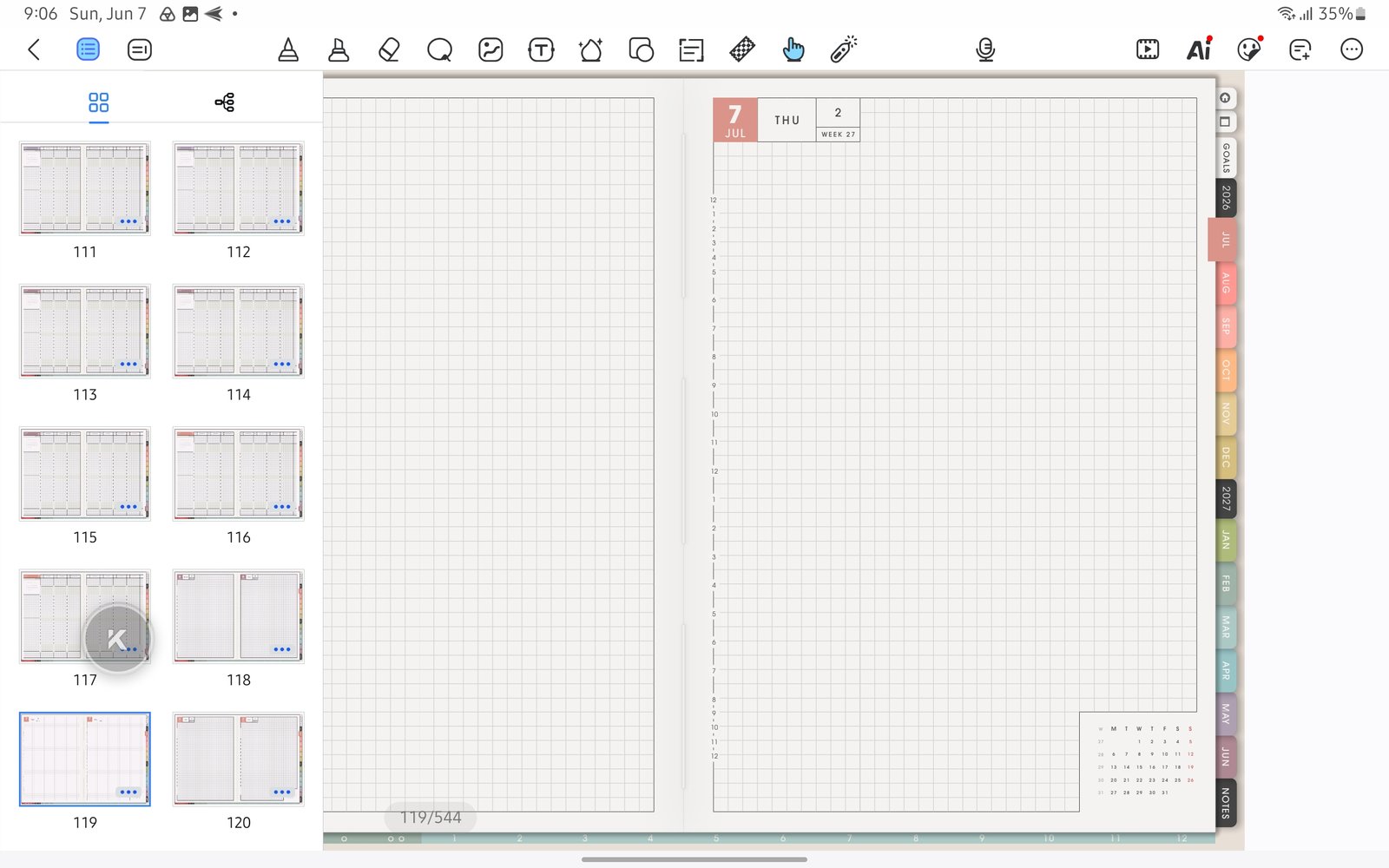Click the 7 JUL date header link
1389x868 pixels.
pyautogui.click(x=735, y=120)
